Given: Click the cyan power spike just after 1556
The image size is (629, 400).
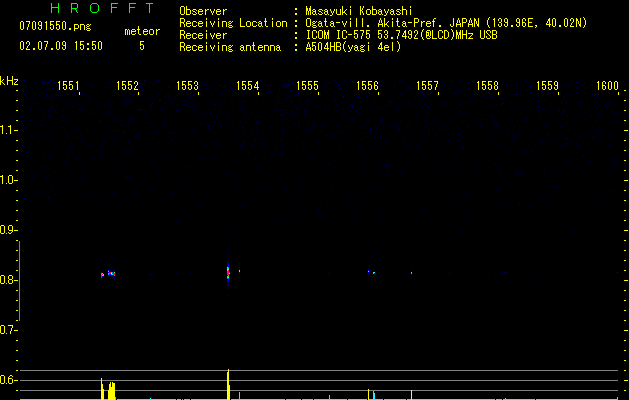Looking at the screenshot, I should point(374,395).
